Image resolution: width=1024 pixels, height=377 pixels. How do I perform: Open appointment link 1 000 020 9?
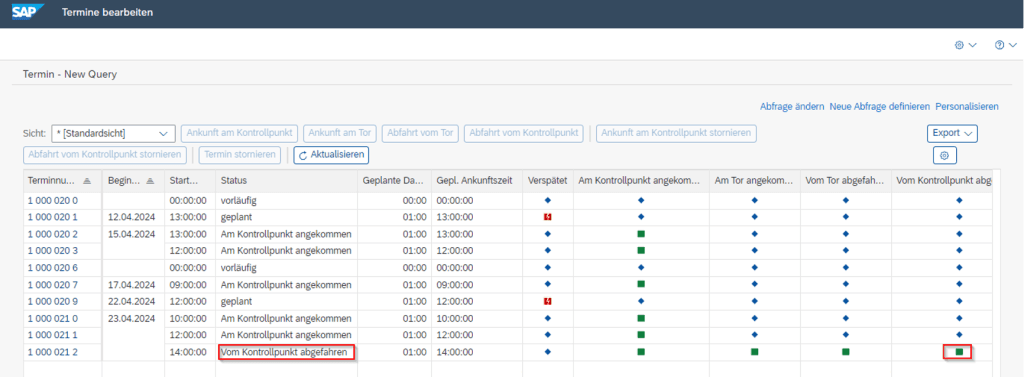53,301
